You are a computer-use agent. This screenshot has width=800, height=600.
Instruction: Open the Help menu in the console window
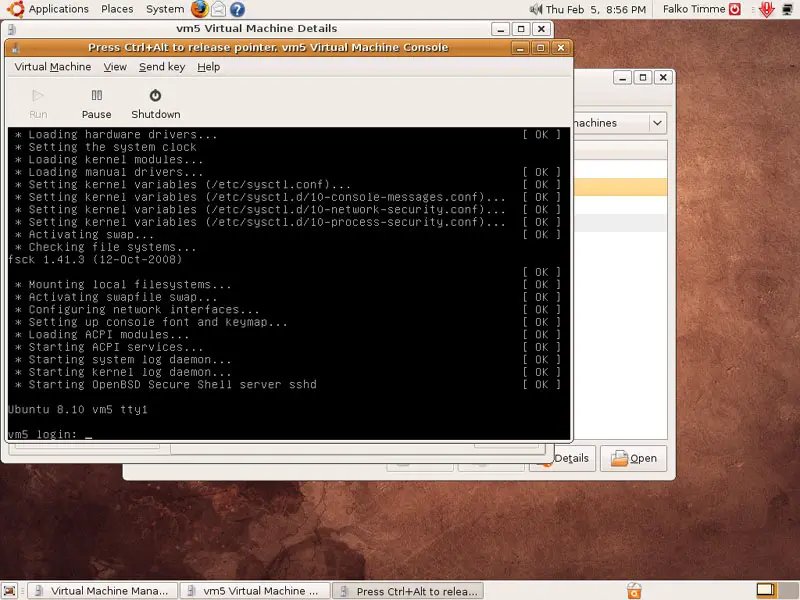point(208,67)
